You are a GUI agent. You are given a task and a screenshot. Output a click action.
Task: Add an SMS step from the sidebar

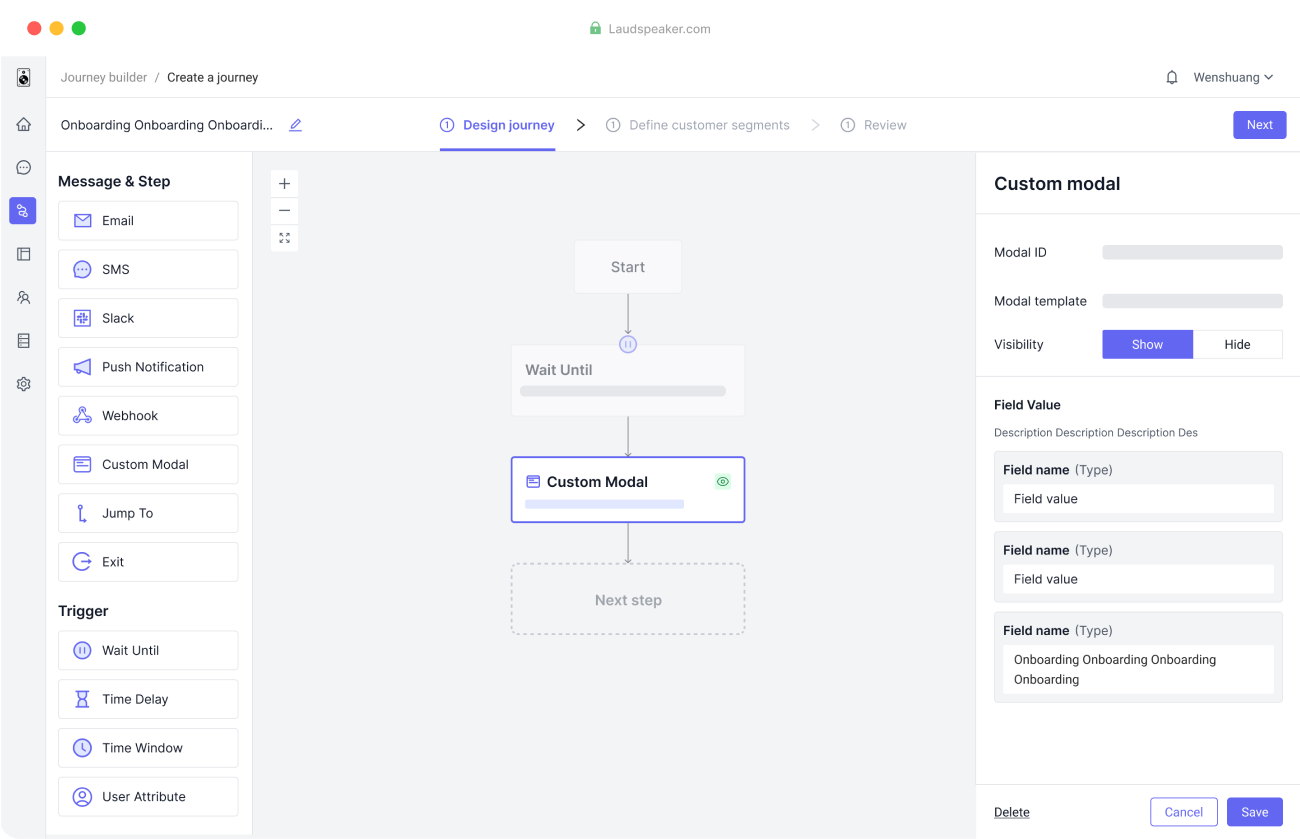[148, 269]
